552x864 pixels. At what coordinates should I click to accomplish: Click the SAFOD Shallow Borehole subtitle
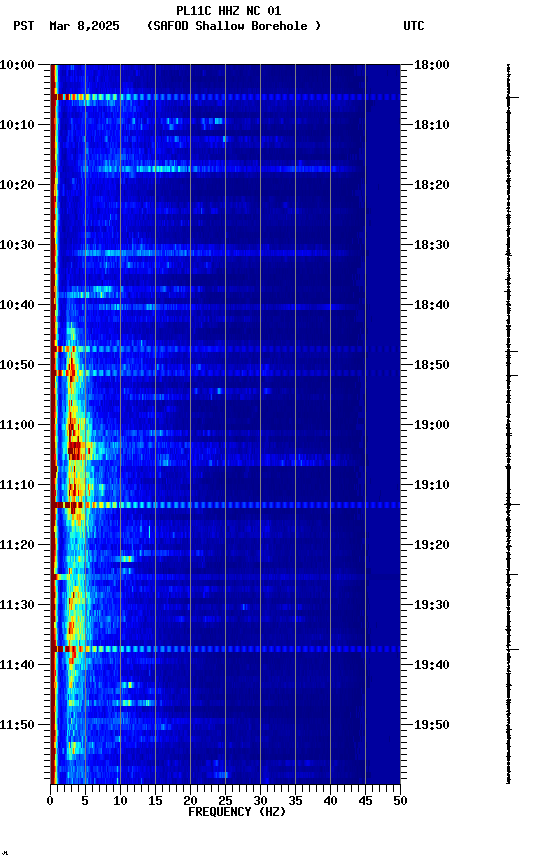click(x=234, y=26)
